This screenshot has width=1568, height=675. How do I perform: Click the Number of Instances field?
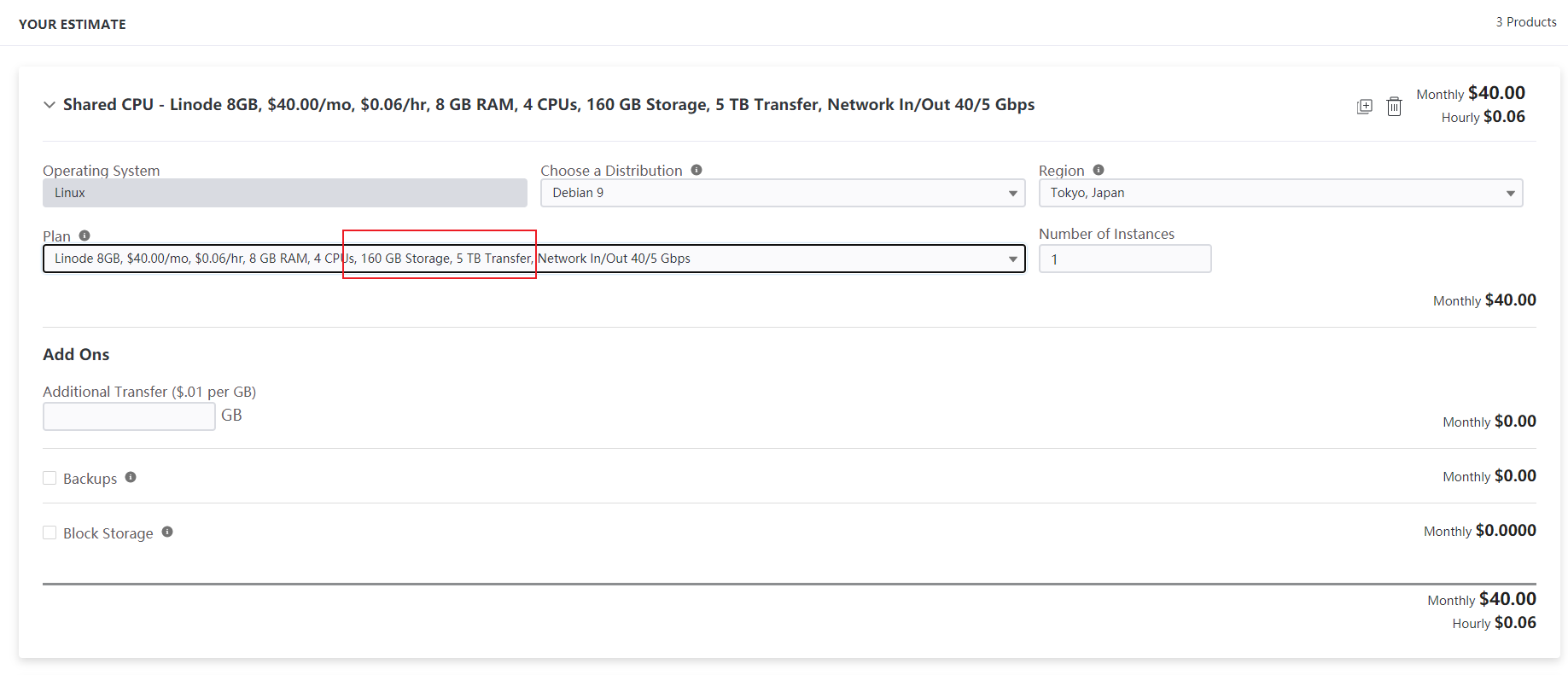click(x=1124, y=259)
